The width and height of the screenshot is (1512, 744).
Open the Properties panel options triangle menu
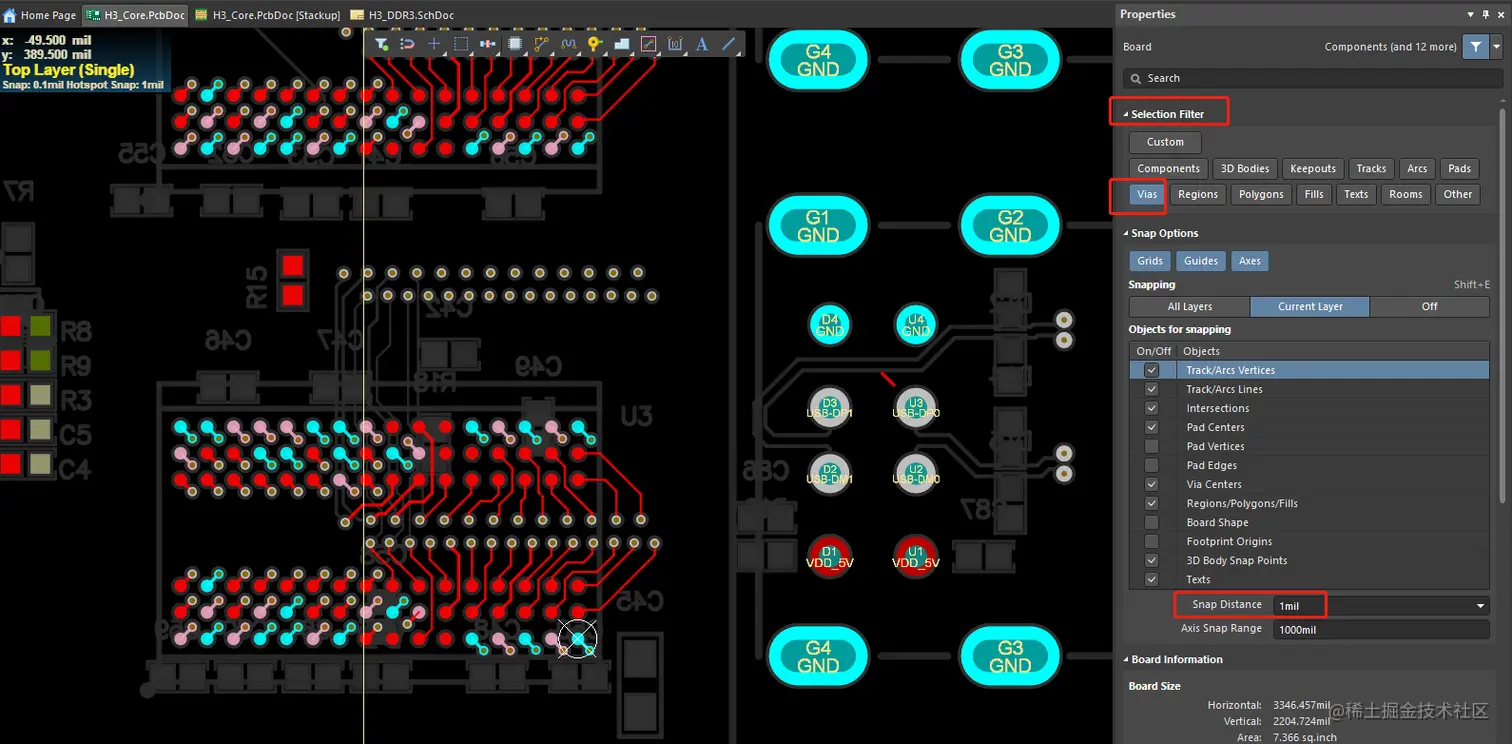point(1471,14)
